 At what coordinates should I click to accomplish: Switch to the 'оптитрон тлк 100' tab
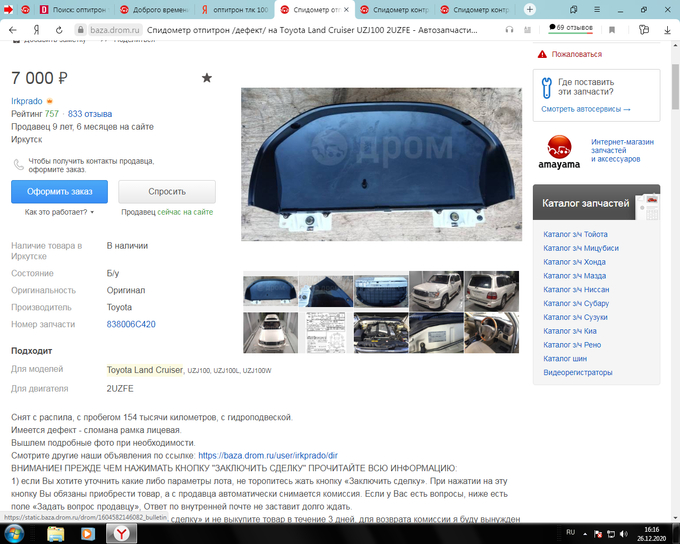tap(235, 10)
